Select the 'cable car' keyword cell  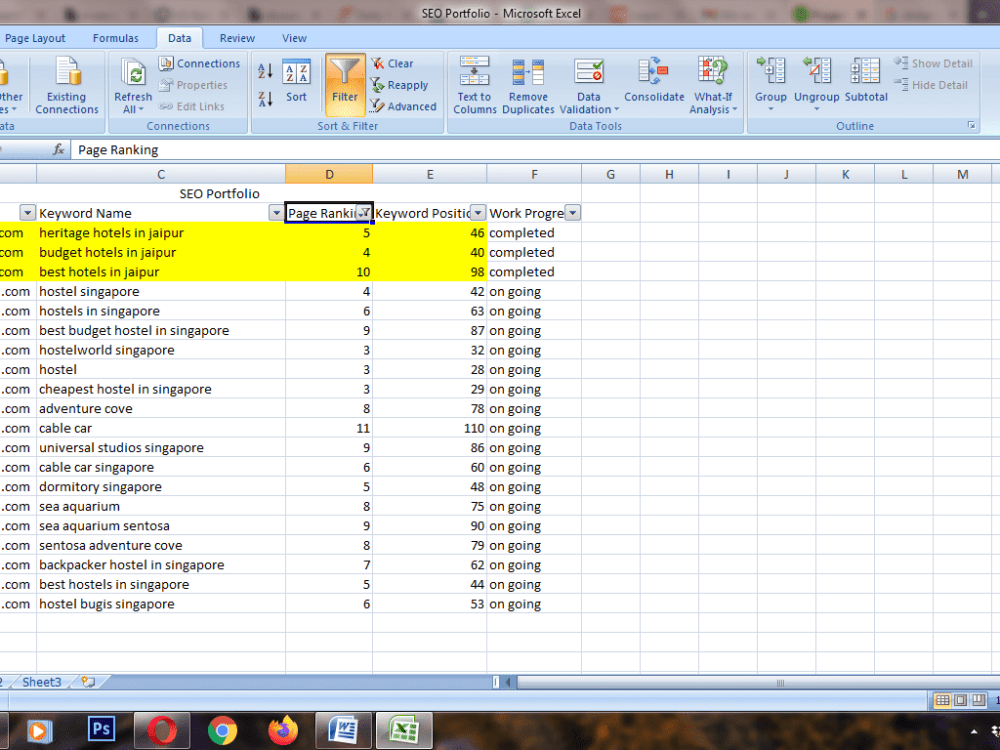coord(161,428)
